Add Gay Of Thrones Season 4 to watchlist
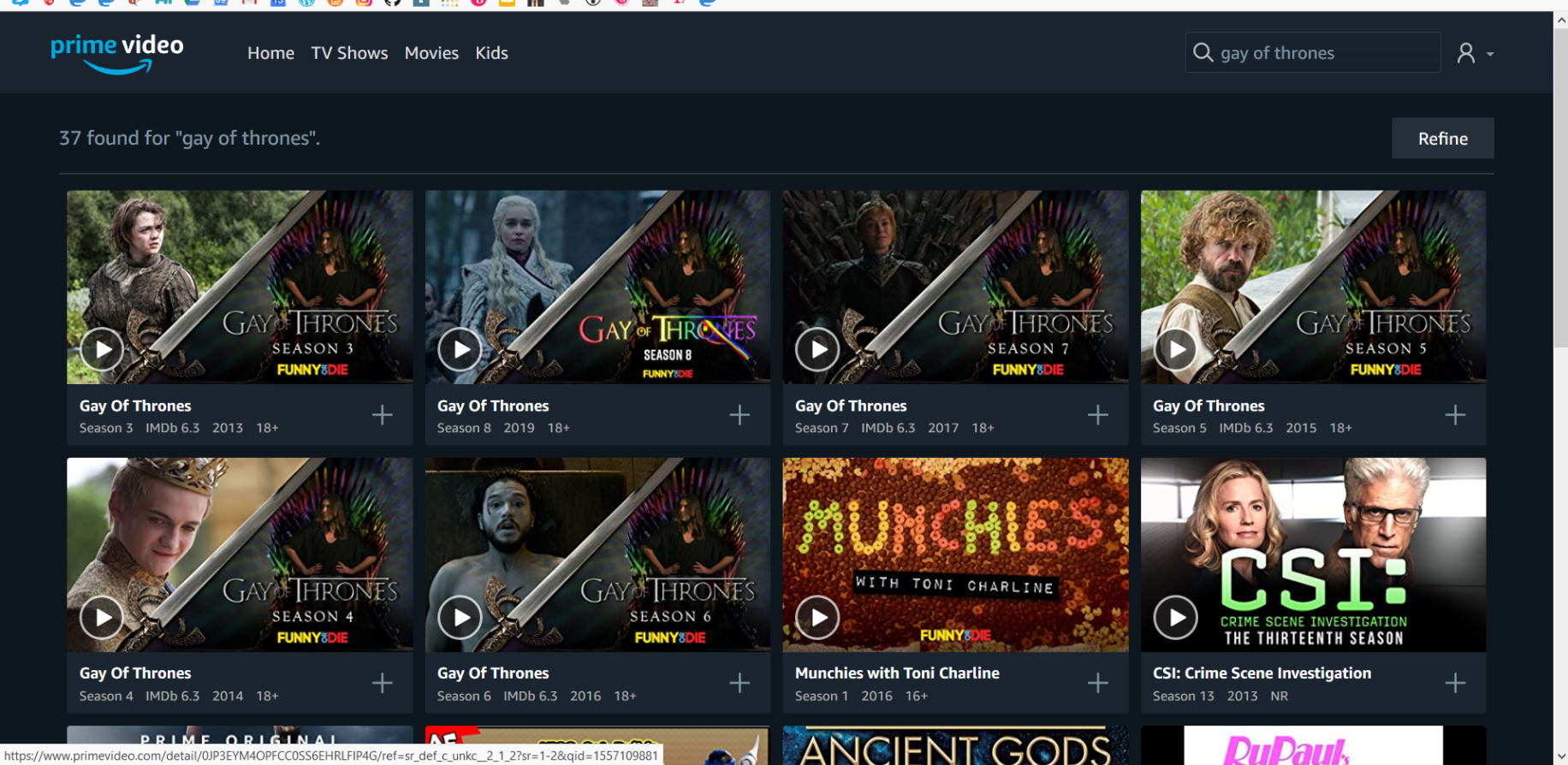The width and height of the screenshot is (1568, 765). coord(383,683)
